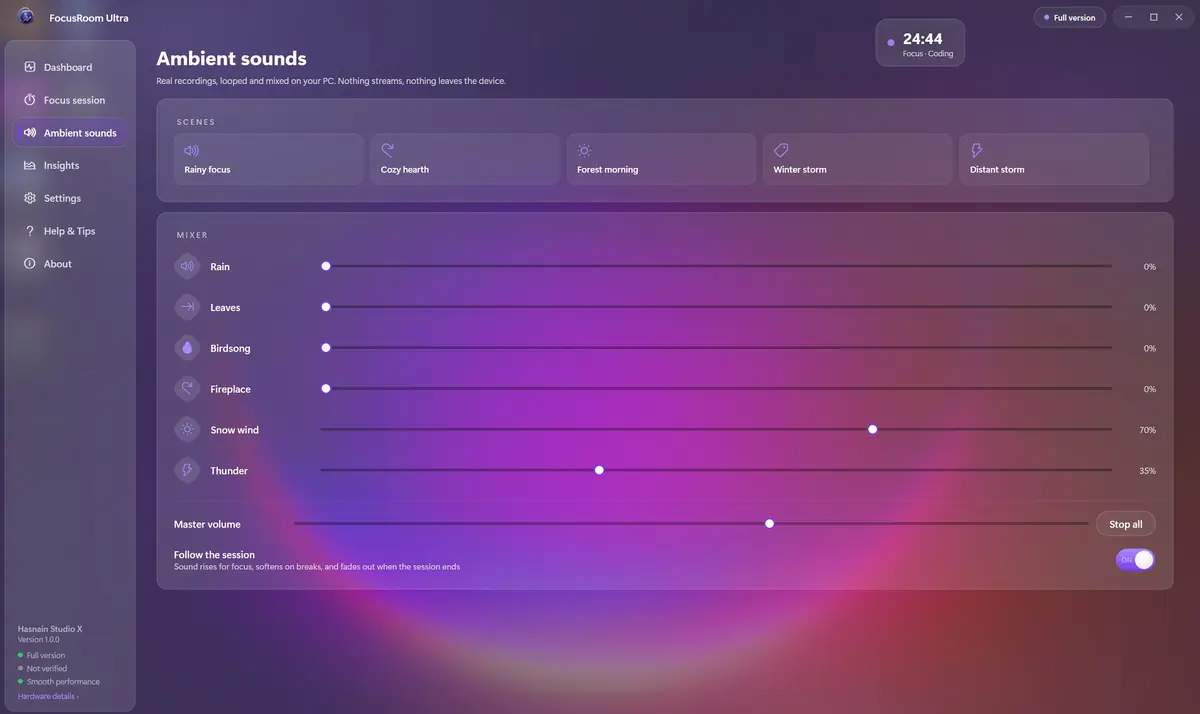
Task: Click the lightning icon on Distant storm scene
Action: [x=977, y=150]
